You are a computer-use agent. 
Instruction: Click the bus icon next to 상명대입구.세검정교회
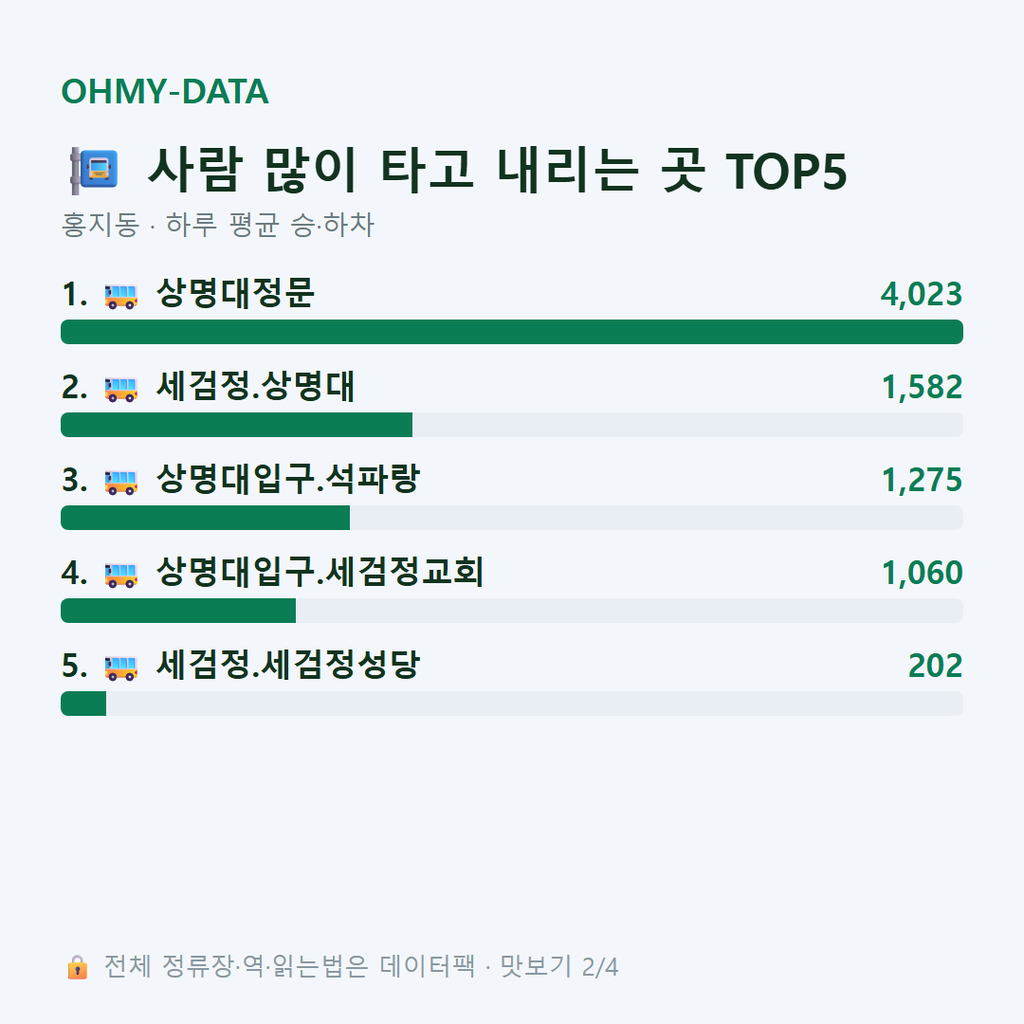point(121,574)
